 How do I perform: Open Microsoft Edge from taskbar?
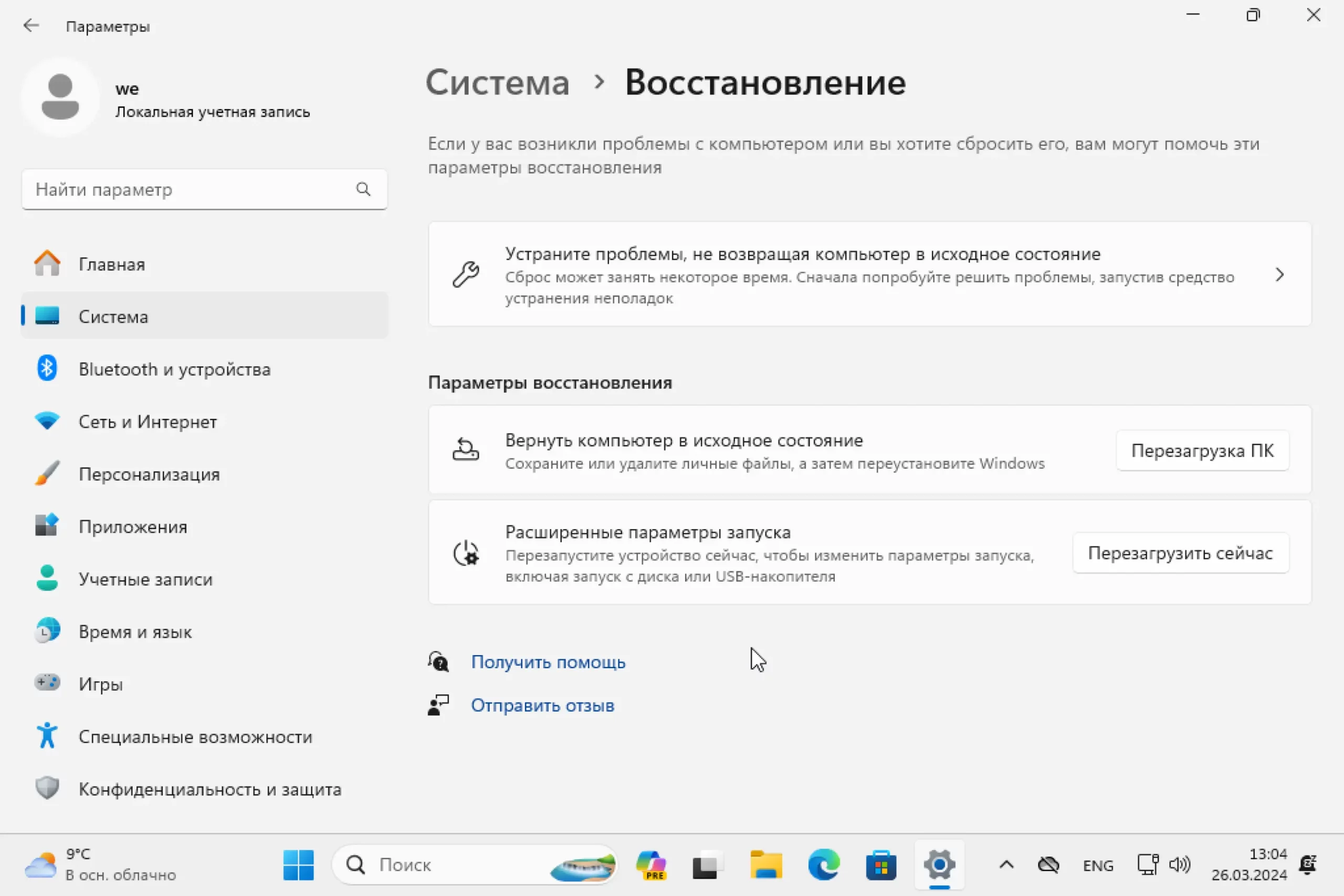pyautogui.click(x=823, y=865)
